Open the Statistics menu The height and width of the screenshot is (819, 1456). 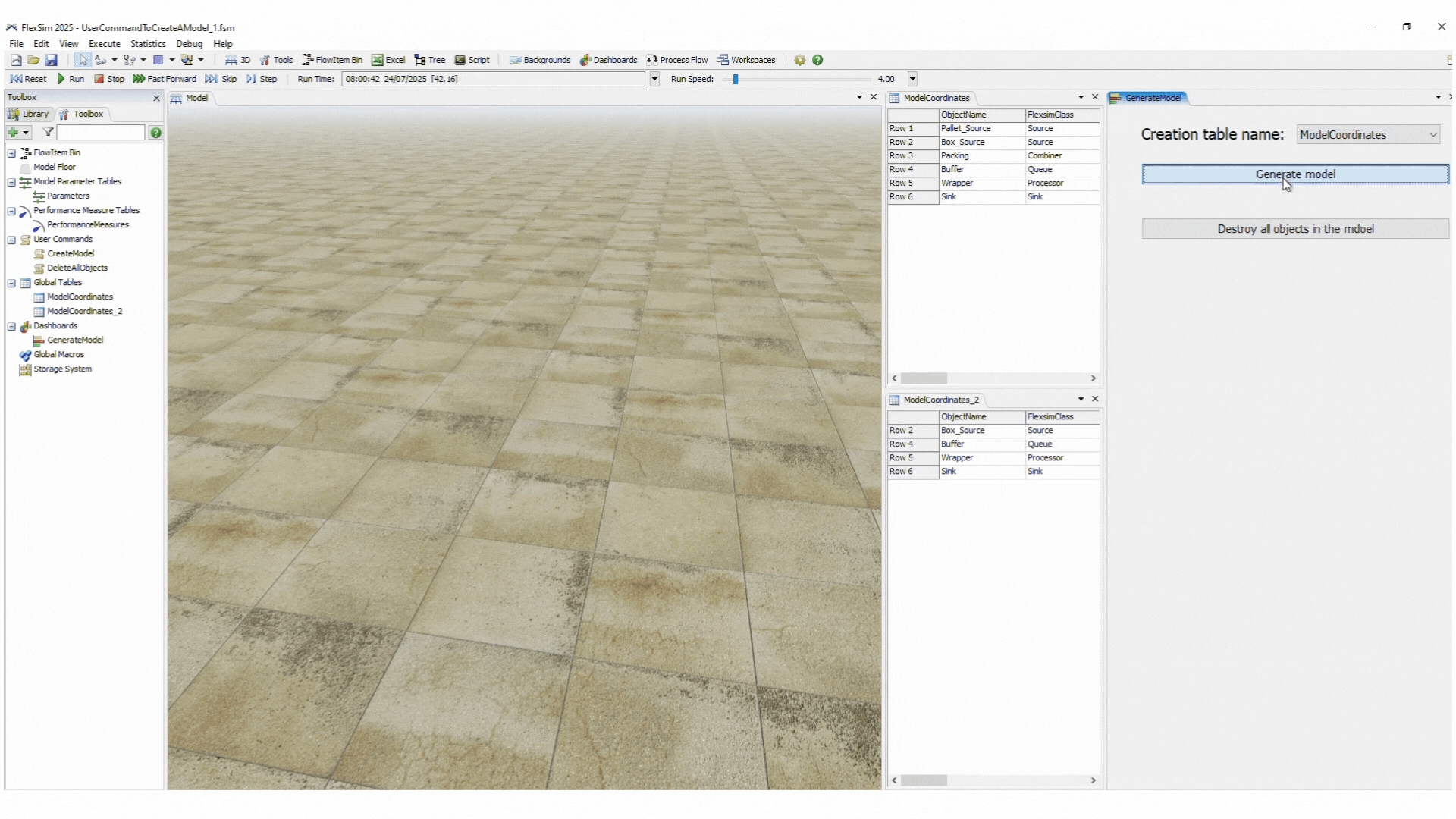[147, 44]
